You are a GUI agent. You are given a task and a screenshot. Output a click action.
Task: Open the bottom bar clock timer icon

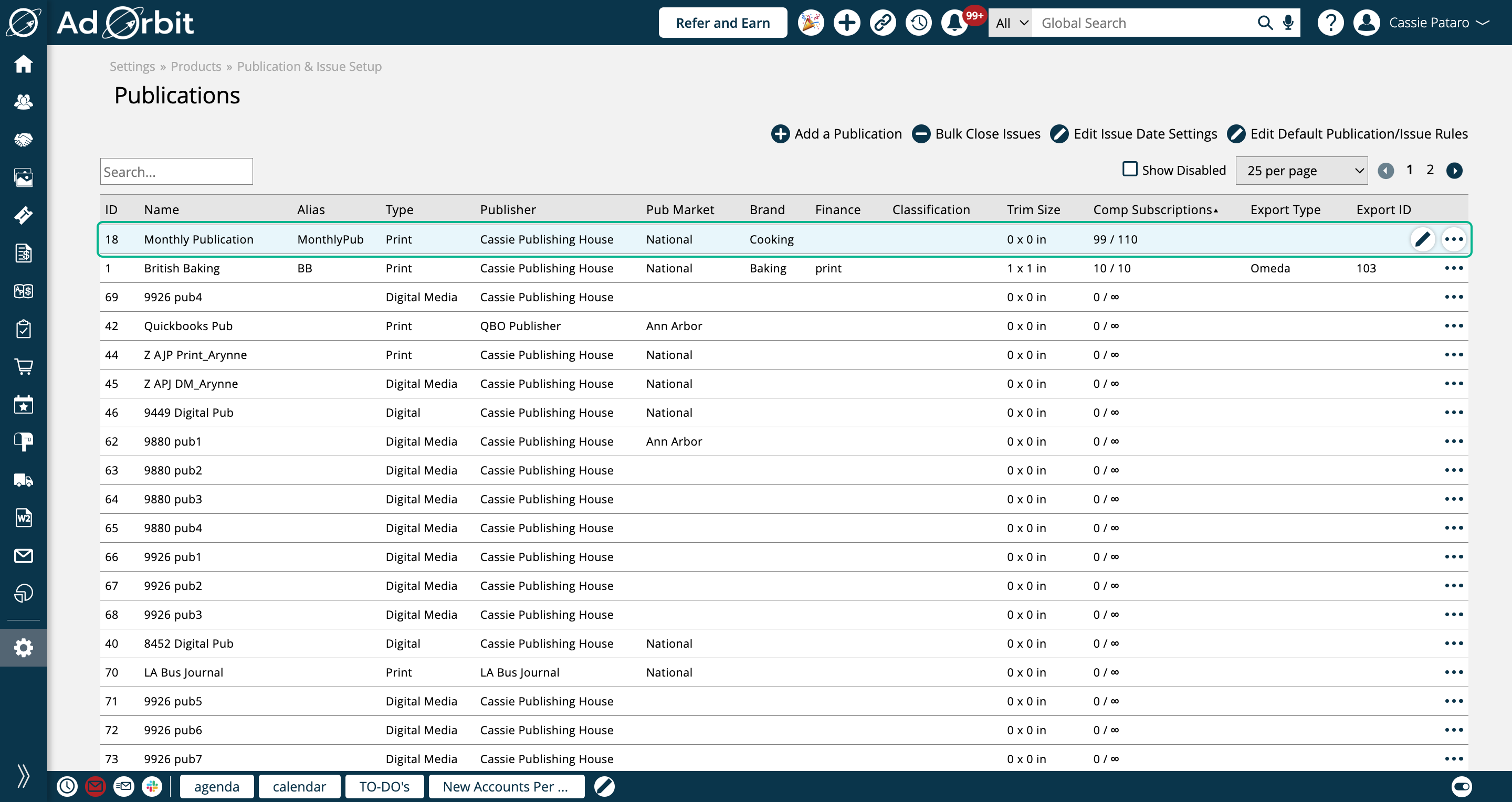coord(68,787)
